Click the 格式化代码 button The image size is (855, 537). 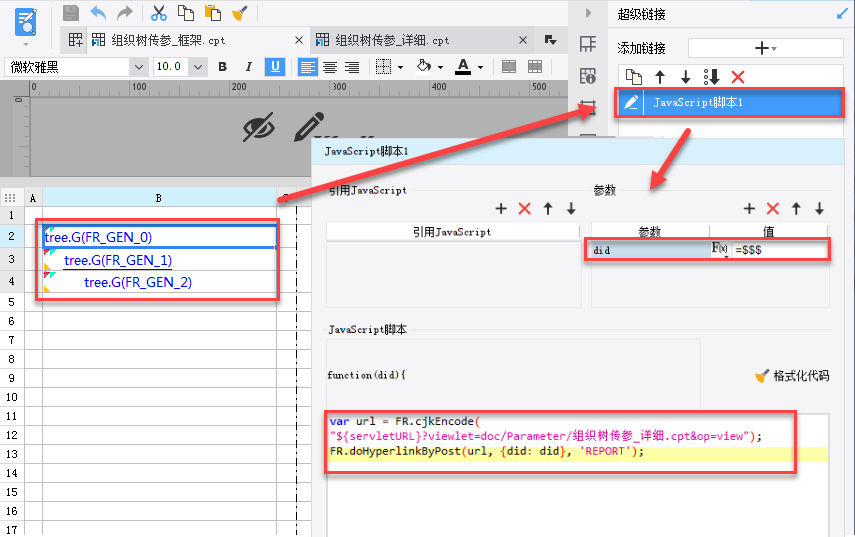click(792, 376)
